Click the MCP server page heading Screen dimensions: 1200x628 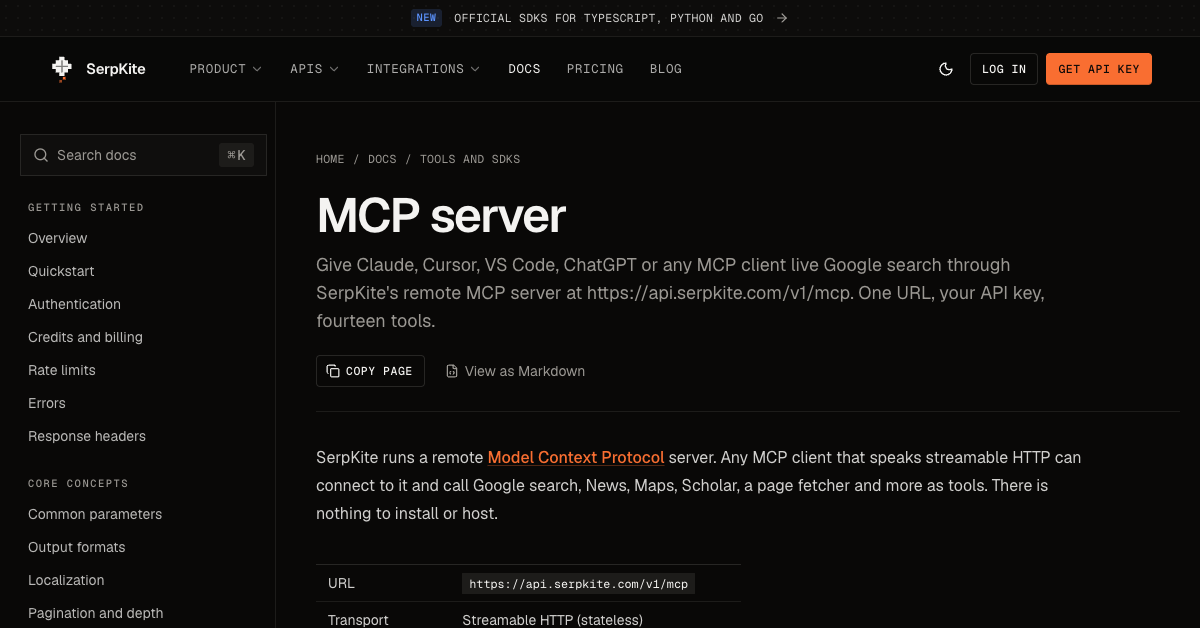(x=441, y=216)
